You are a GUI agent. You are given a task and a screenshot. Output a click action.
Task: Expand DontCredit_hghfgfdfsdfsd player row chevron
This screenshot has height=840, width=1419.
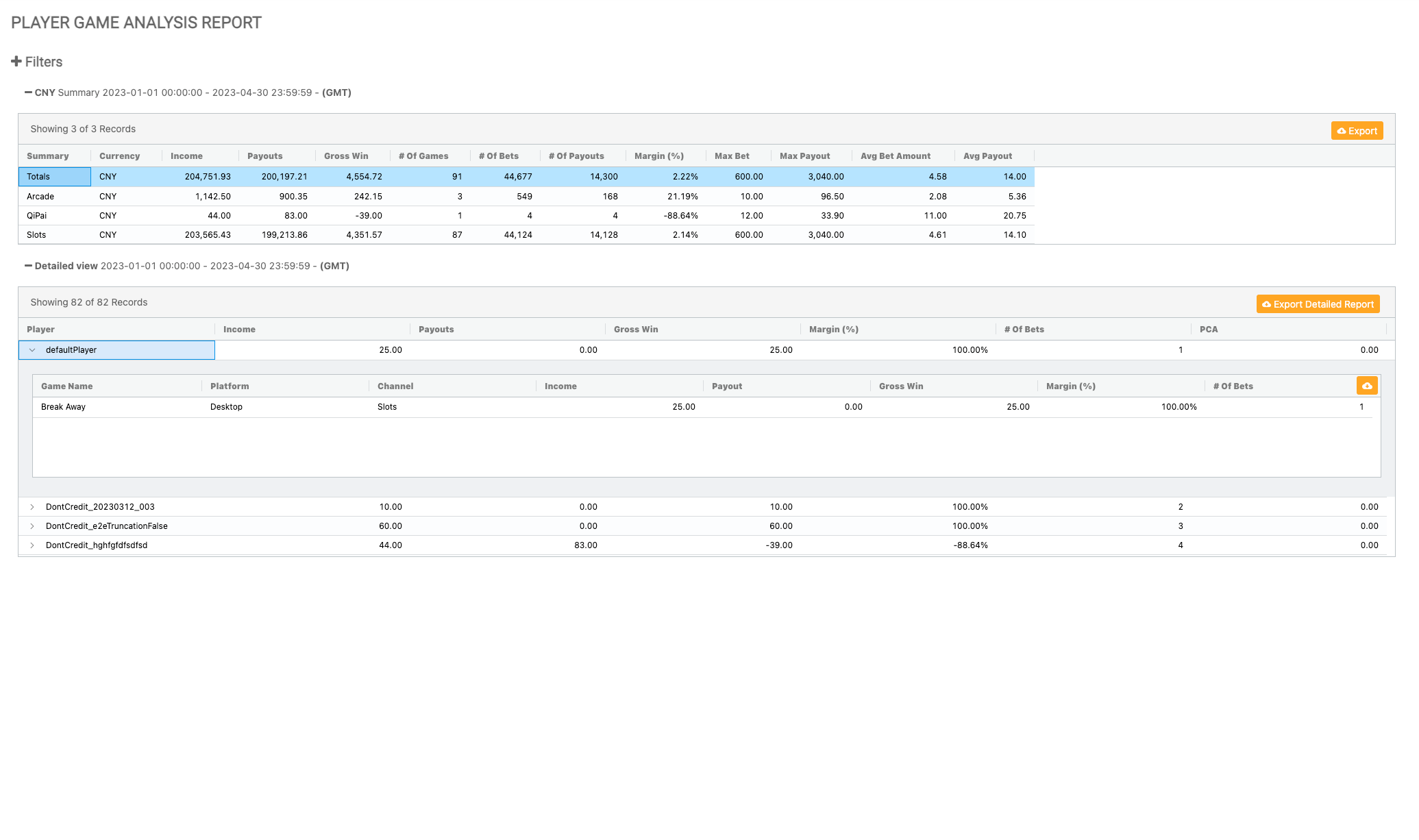(32, 545)
